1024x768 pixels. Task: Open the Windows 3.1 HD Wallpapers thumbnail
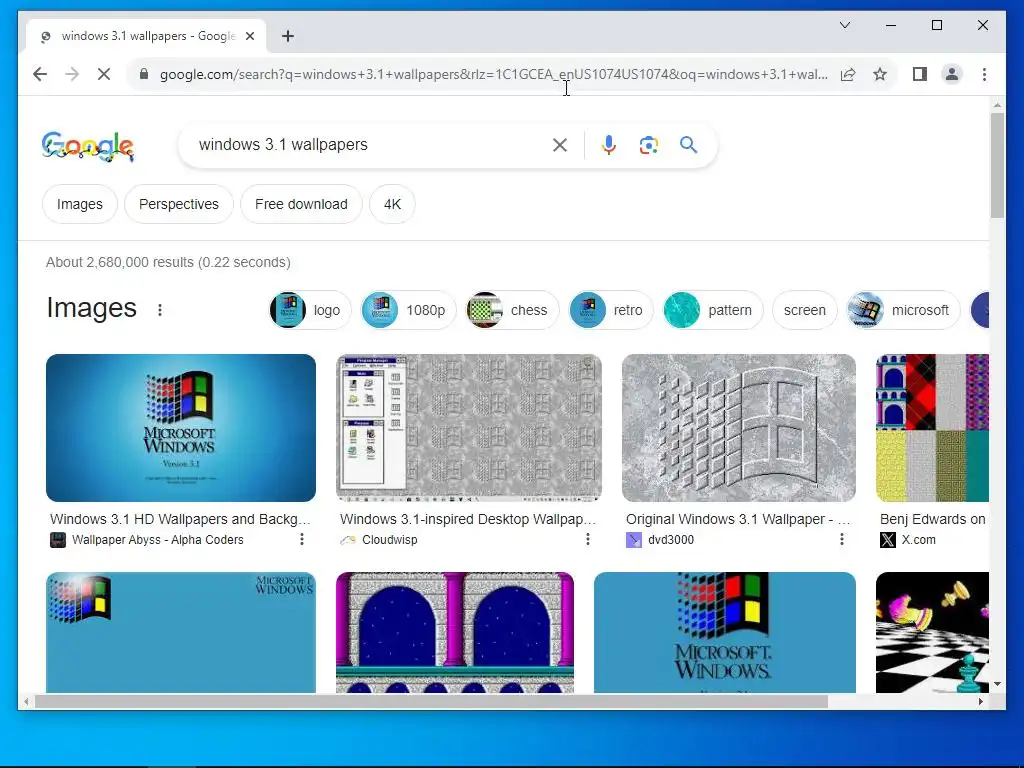pos(181,428)
